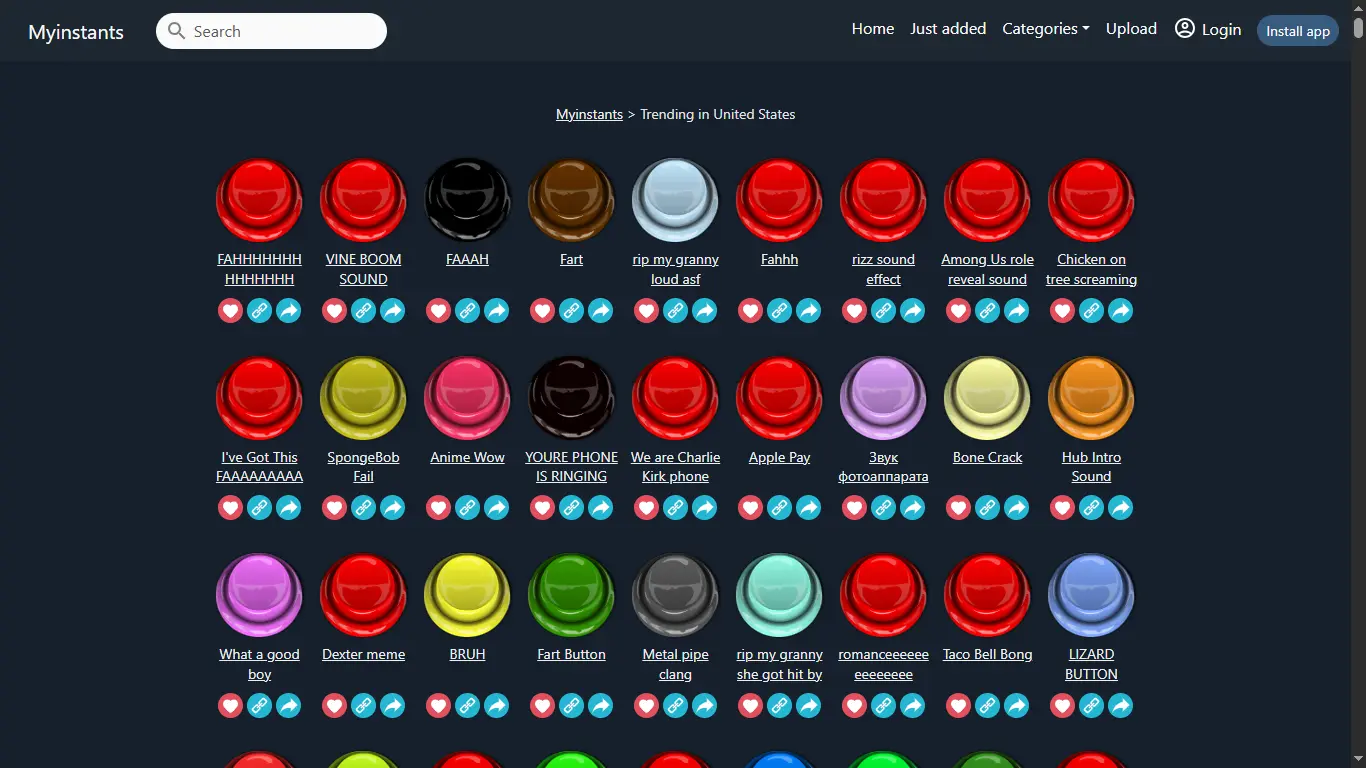Expand the Categories dropdown
The width and height of the screenshot is (1366, 768).
pyautogui.click(x=1046, y=29)
